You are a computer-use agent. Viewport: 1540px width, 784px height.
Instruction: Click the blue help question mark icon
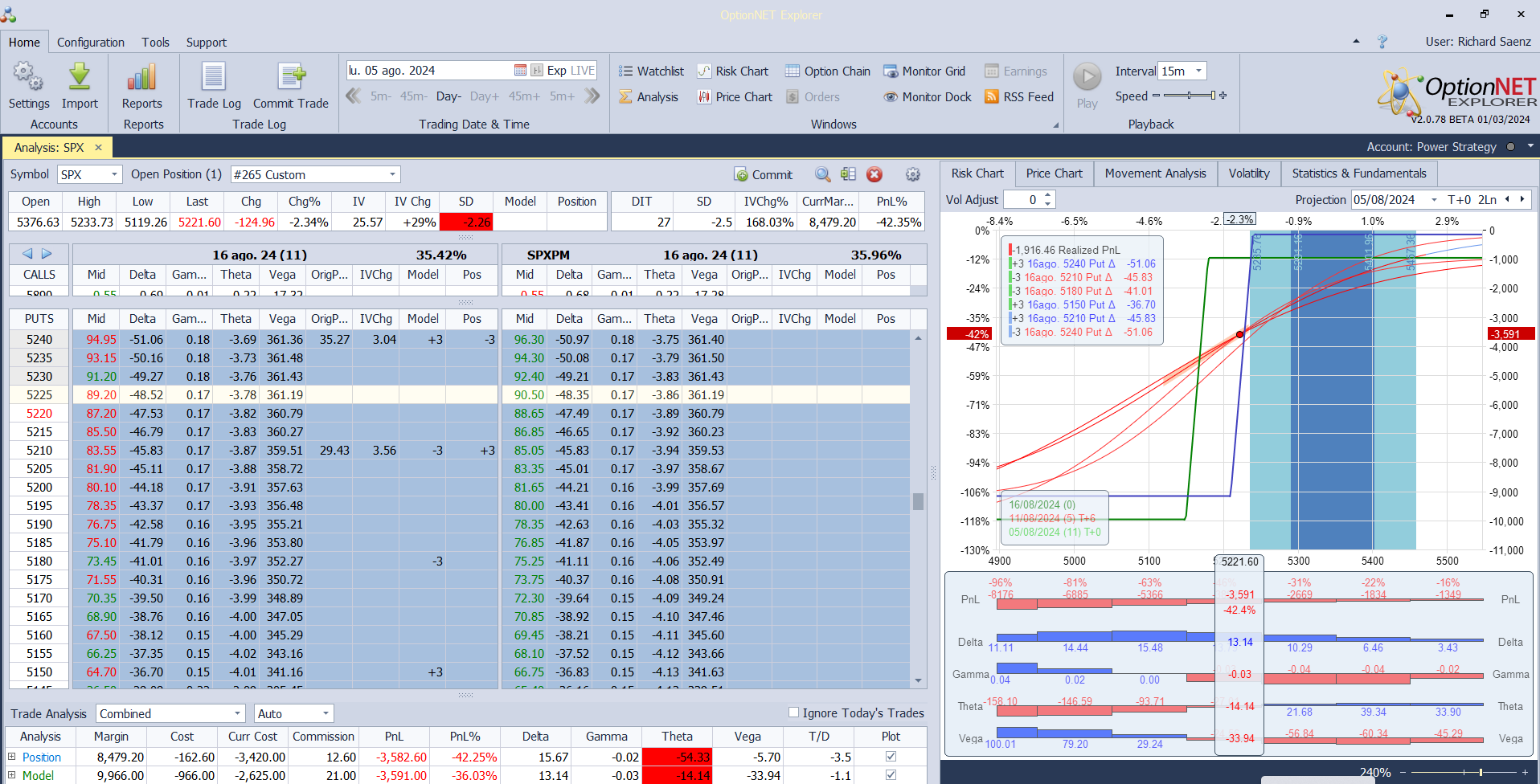pyautogui.click(x=1382, y=42)
